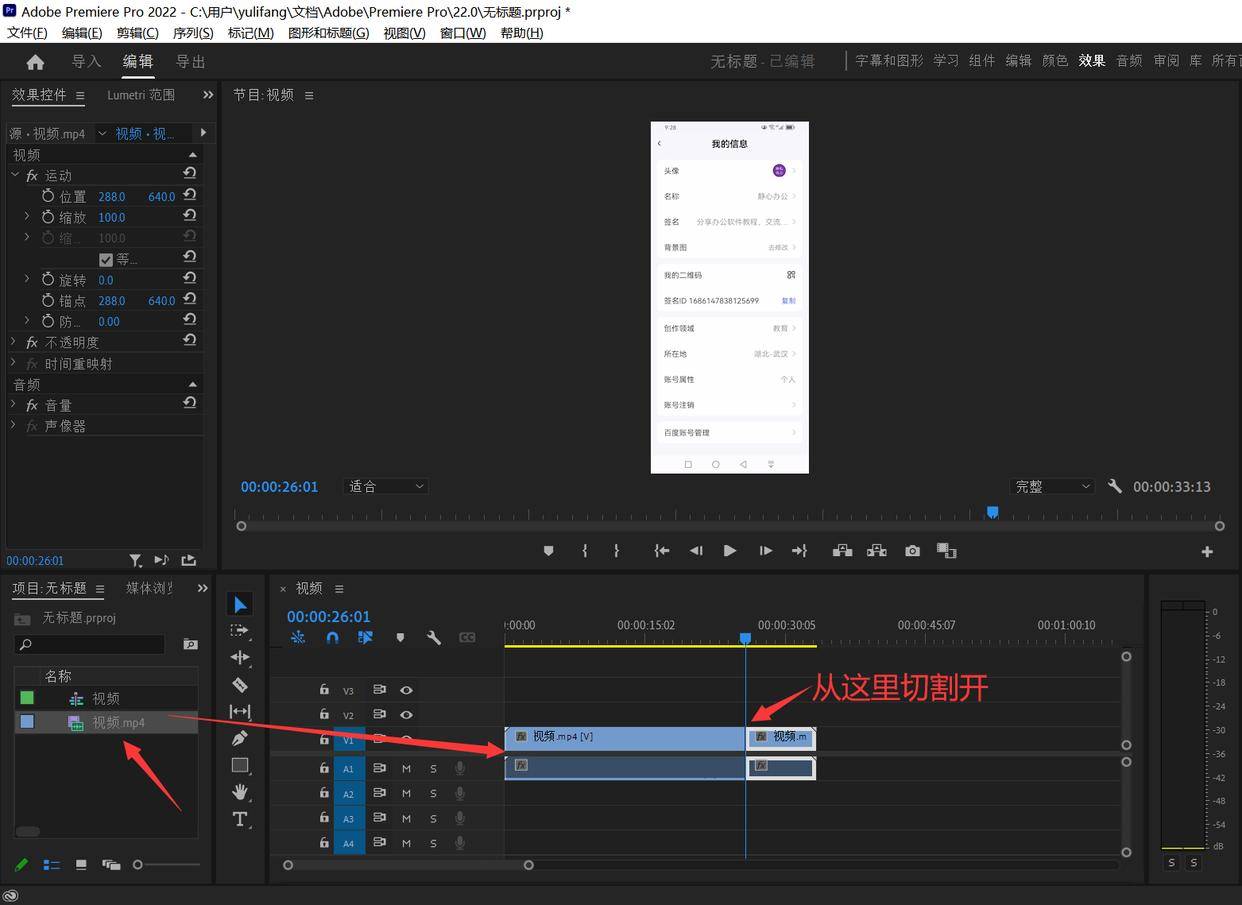Select the Type tool
This screenshot has width=1242, height=905.
[240, 819]
